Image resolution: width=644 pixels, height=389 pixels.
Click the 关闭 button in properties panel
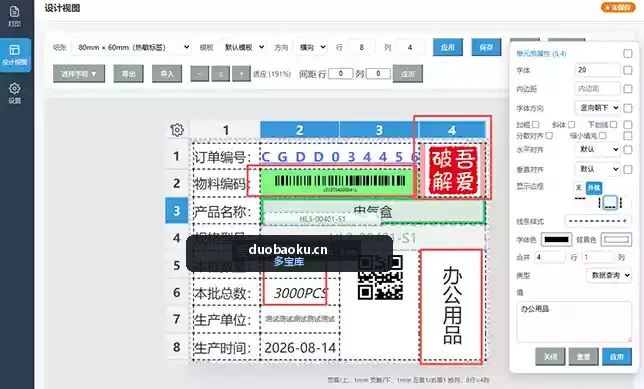tap(550, 357)
